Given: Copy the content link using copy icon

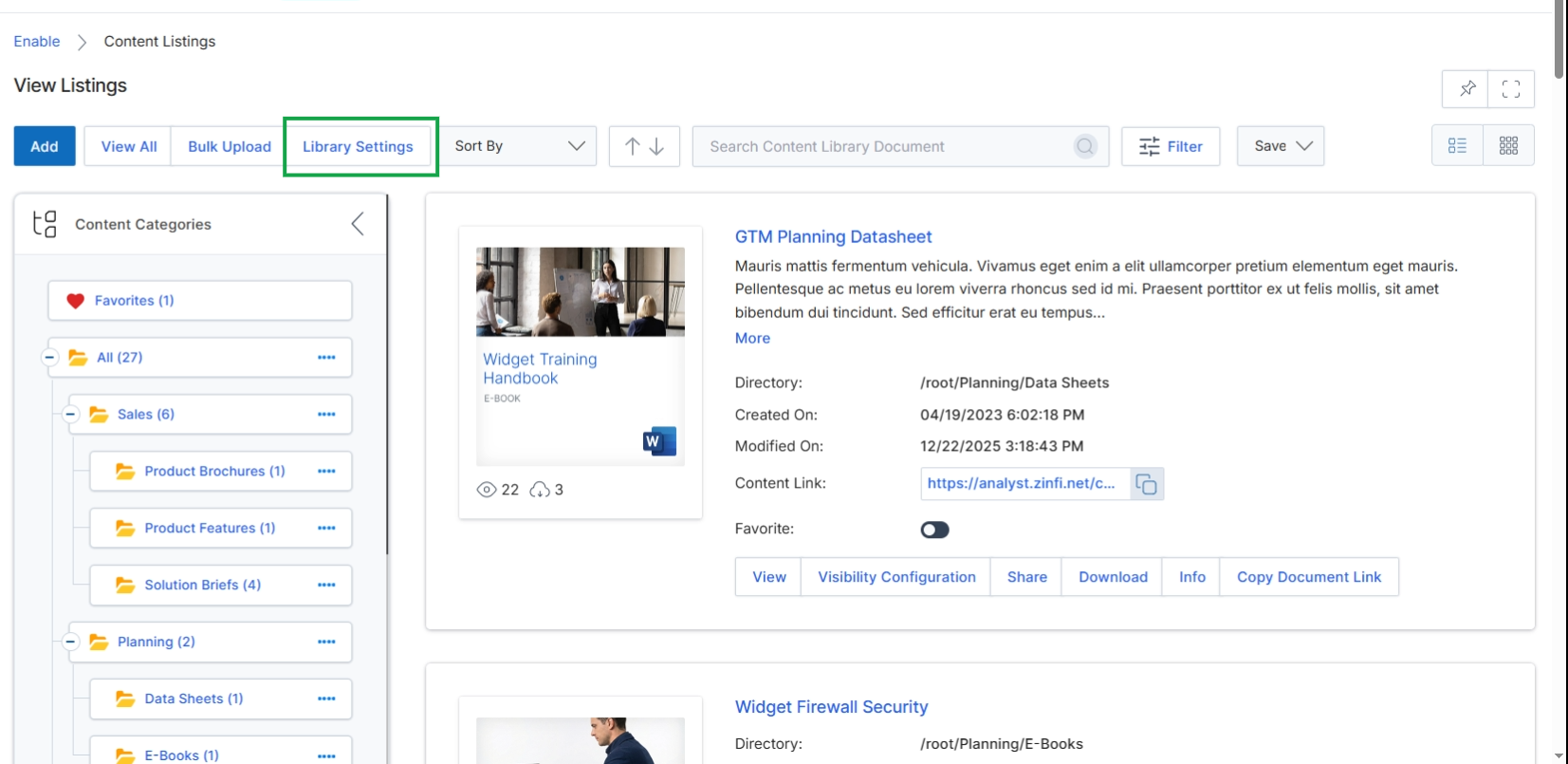Looking at the screenshot, I should tap(1146, 484).
